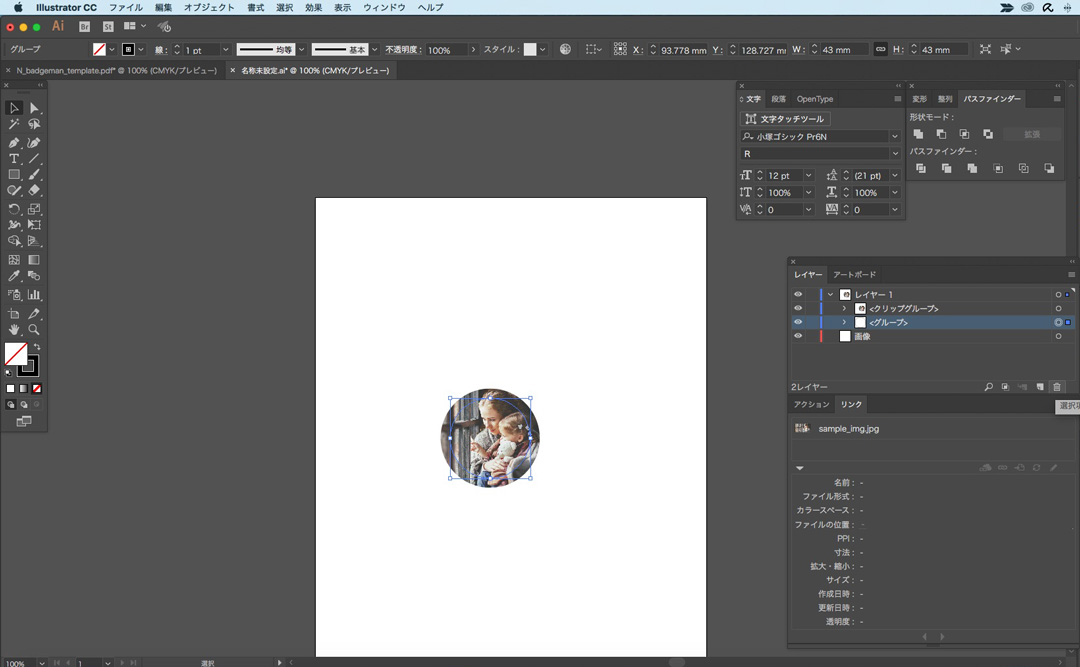
Task: Switch to the アートボード tab
Action: point(854,275)
